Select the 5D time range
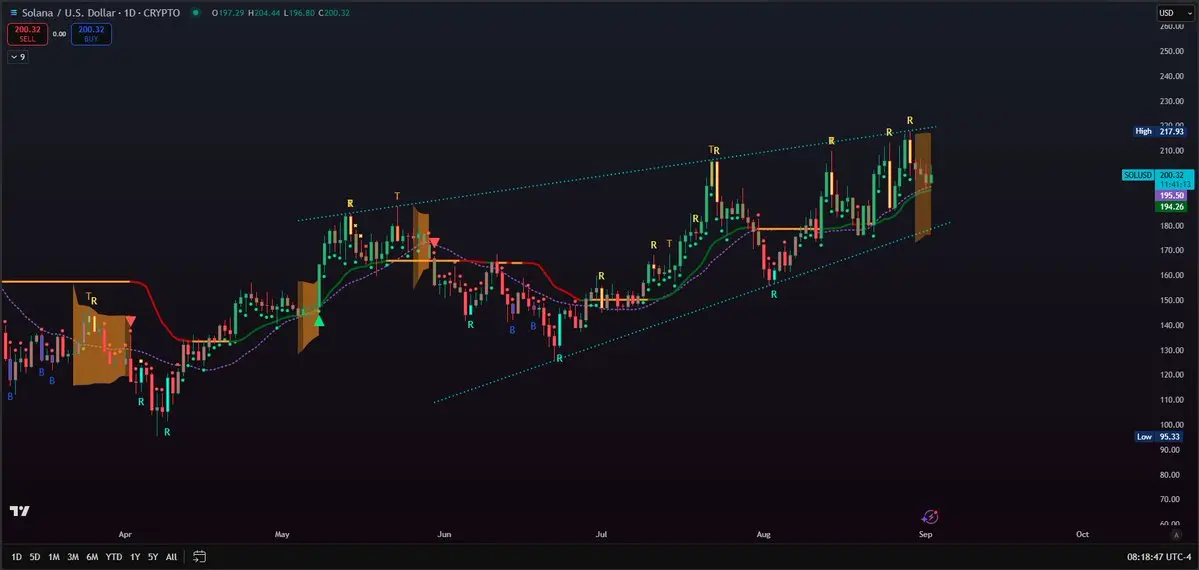 point(35,557)
